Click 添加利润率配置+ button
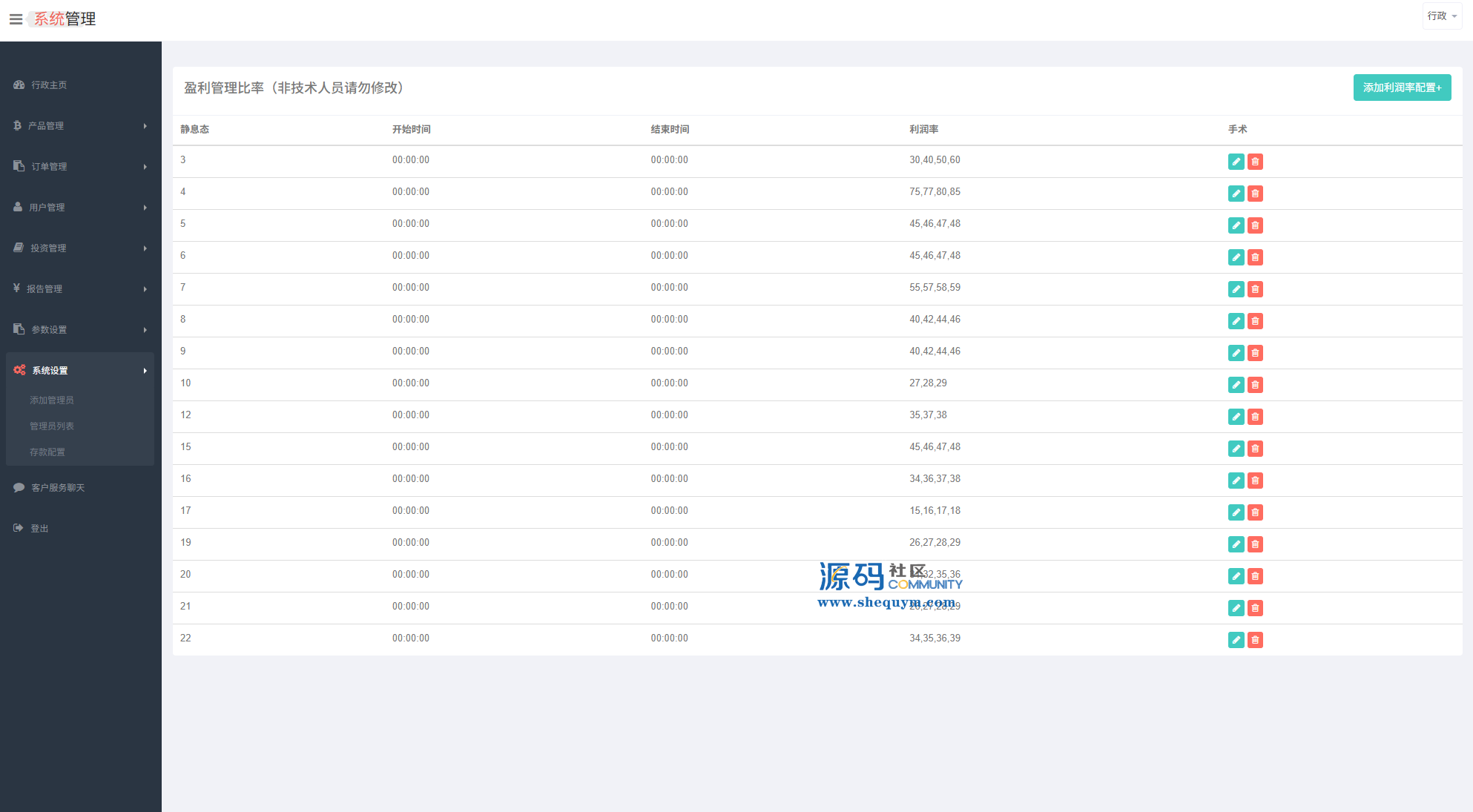The width and height of the screenshot is (1473, 812). [x=1401, y=88]
